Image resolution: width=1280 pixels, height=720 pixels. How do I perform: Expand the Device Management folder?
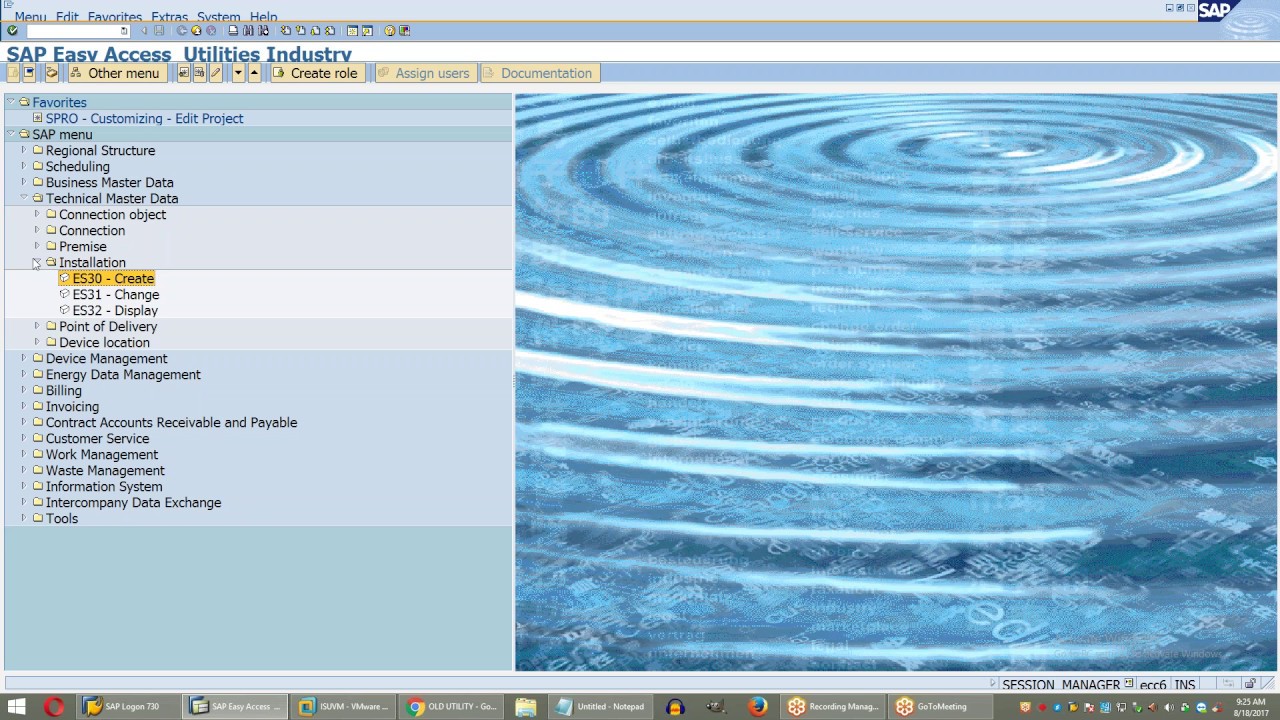(24, 358)
